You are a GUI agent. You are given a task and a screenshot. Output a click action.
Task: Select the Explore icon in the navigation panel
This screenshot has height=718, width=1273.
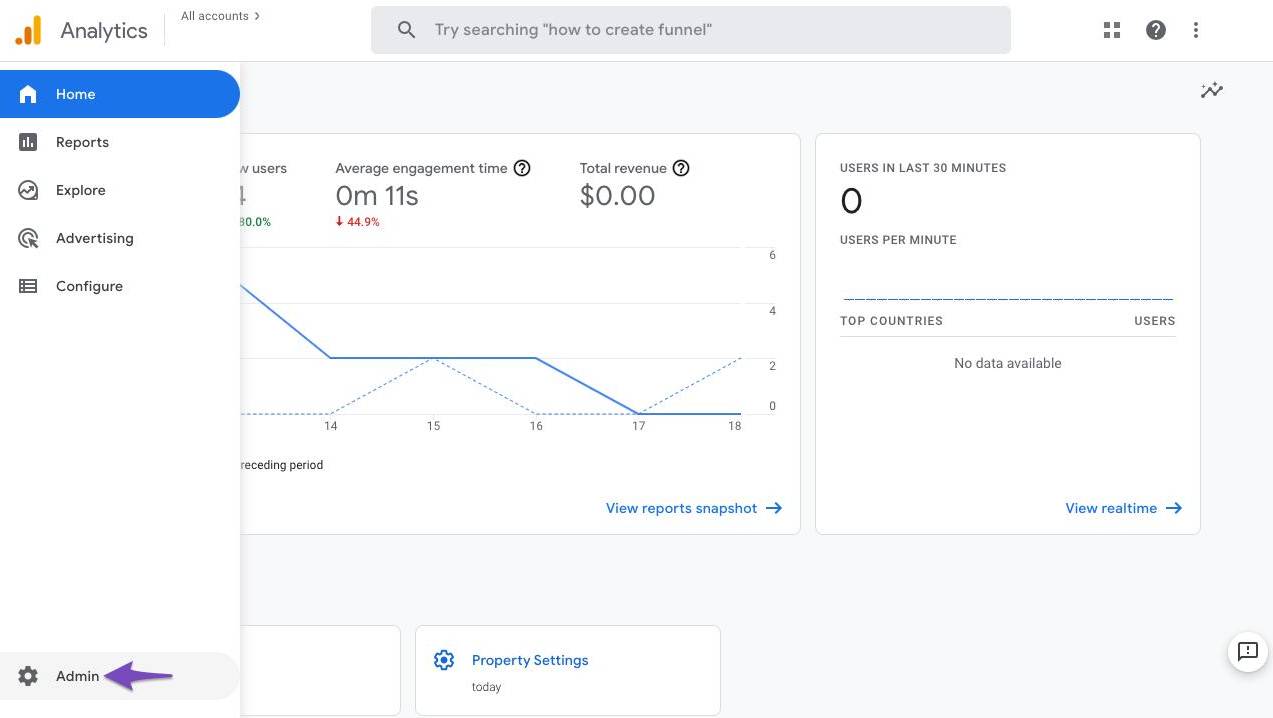pyautogui.click(x=28, y=189)
